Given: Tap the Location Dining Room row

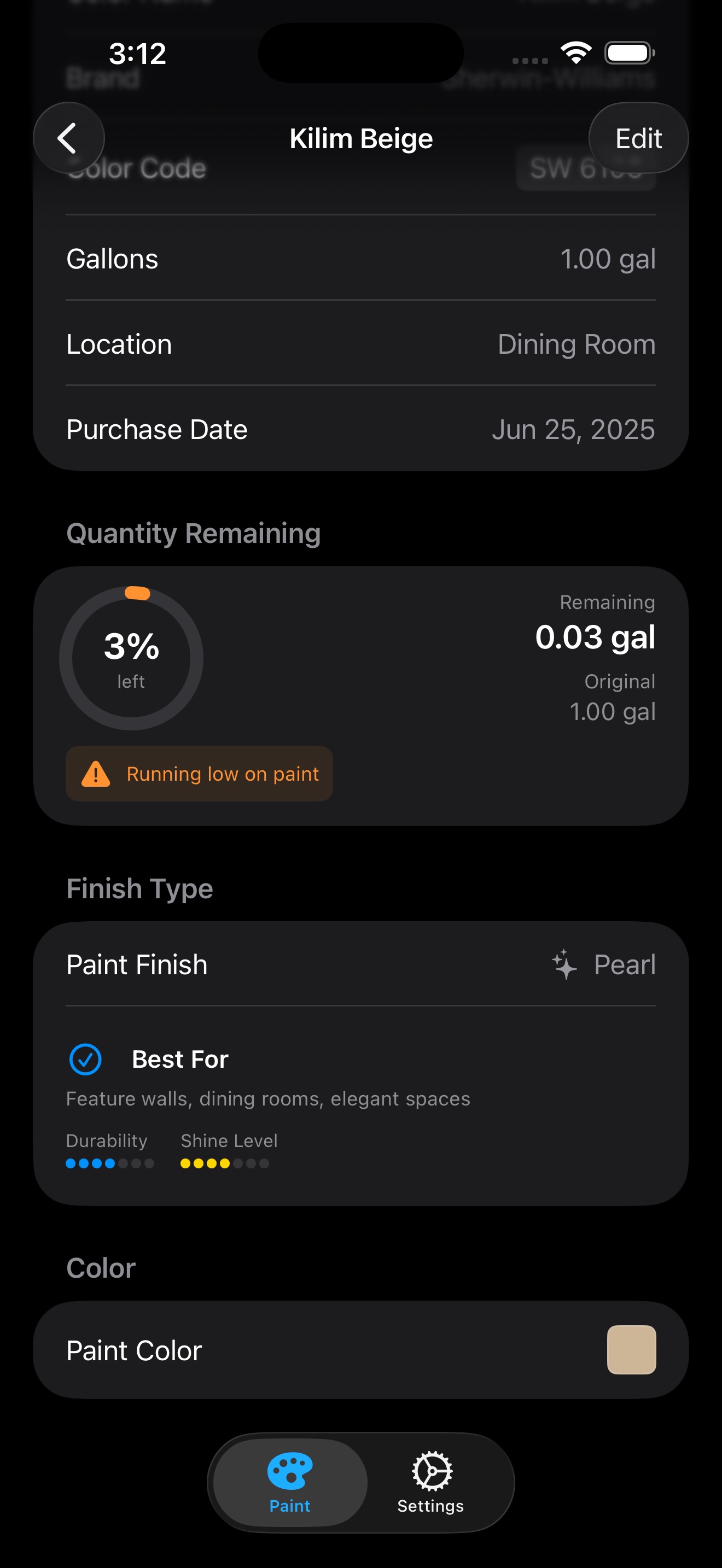Looking at the screenshot, I should coord(360,344).
